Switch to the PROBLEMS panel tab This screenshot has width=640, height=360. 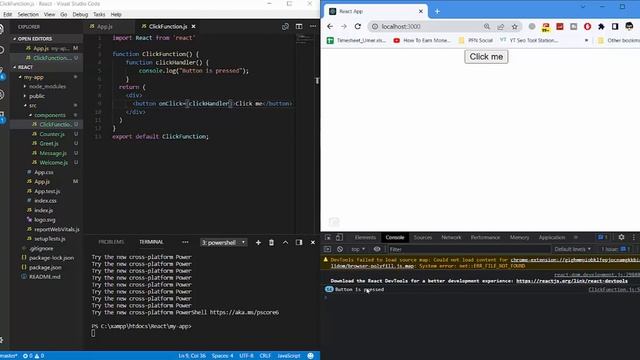click(x=111, y=242)
